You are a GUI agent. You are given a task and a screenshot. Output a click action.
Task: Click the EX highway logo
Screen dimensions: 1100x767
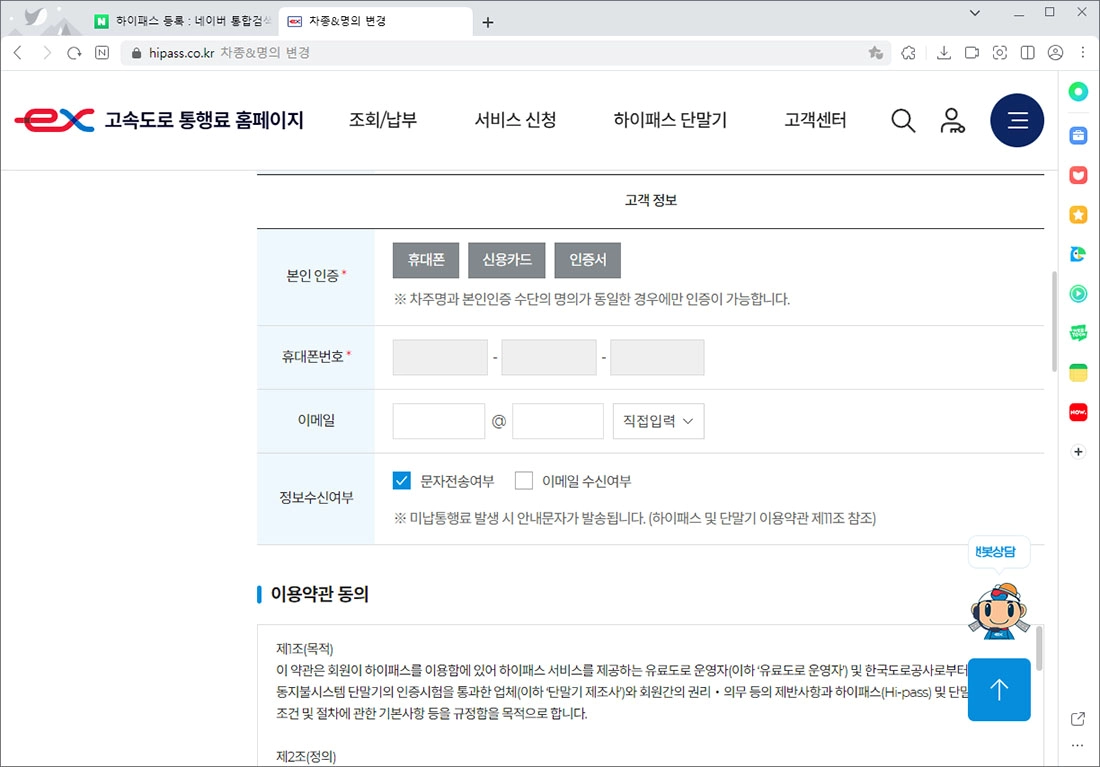[x=53, y=120]
